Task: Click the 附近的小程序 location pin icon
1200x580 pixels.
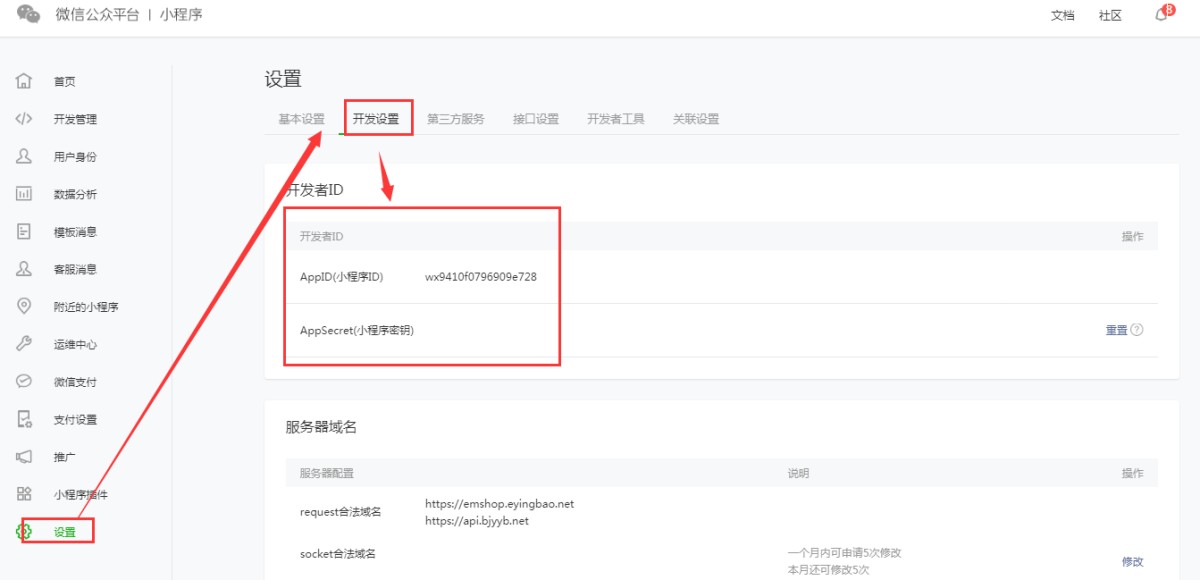Action: point(24,306)
